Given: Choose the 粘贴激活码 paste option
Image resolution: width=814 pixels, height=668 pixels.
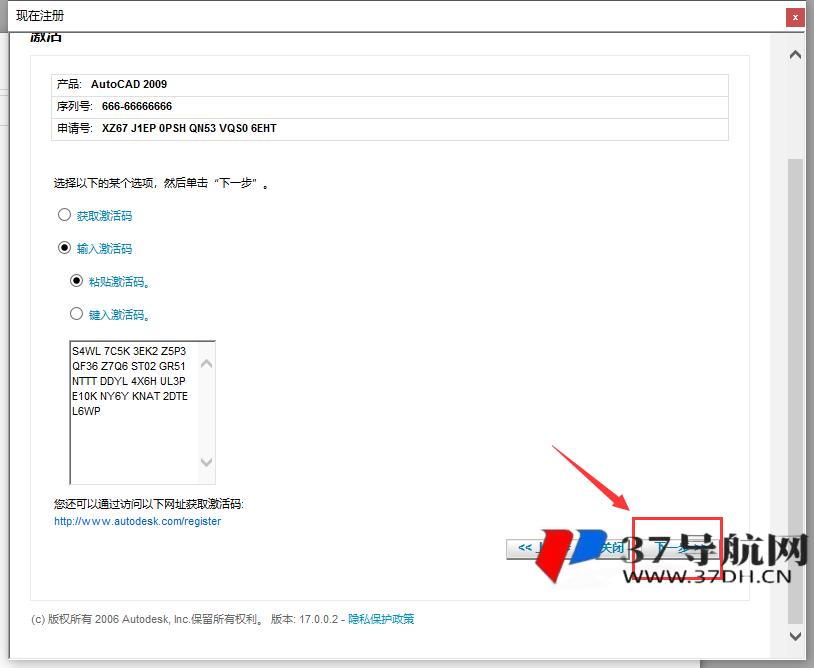Looking at the screenshot, I should coord(77,281).
